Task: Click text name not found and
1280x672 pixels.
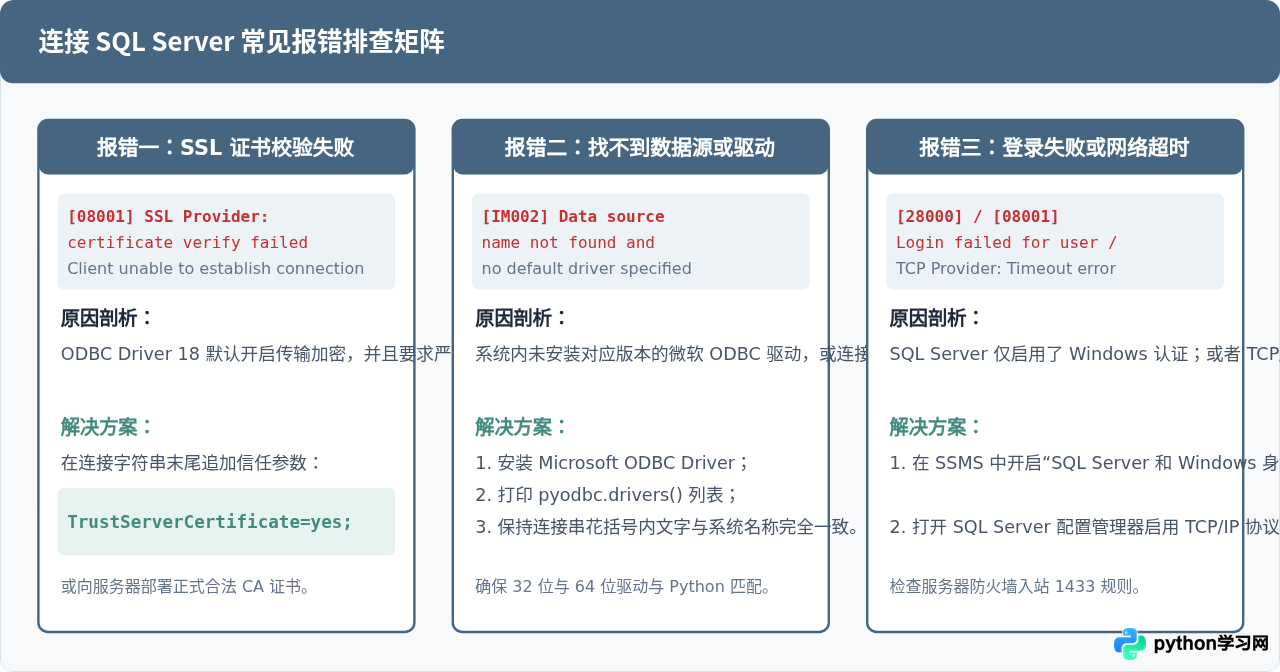Action: [568, 242]
